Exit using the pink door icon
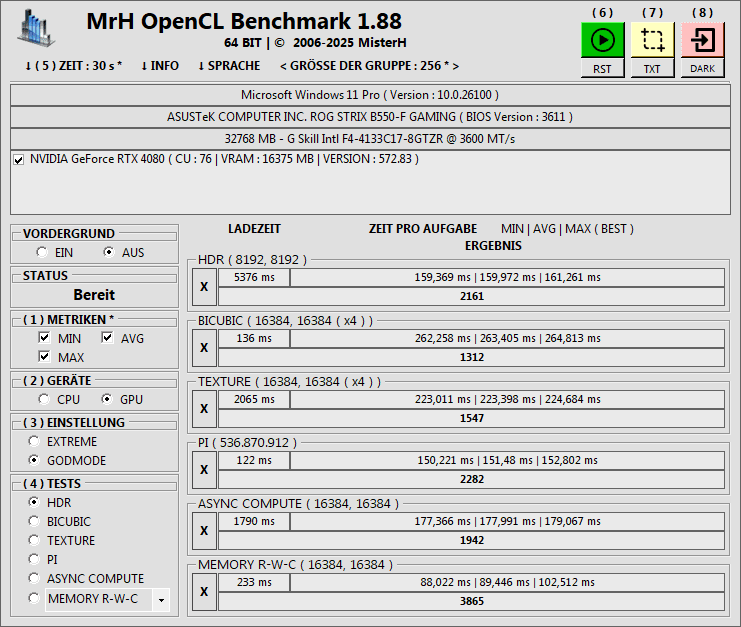Screen dimensions: 741x627 click(x=702, y=40)
